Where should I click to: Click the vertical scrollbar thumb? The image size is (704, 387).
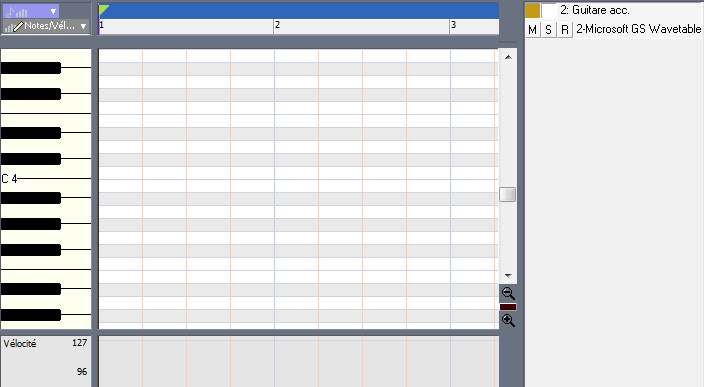[508, 194]
